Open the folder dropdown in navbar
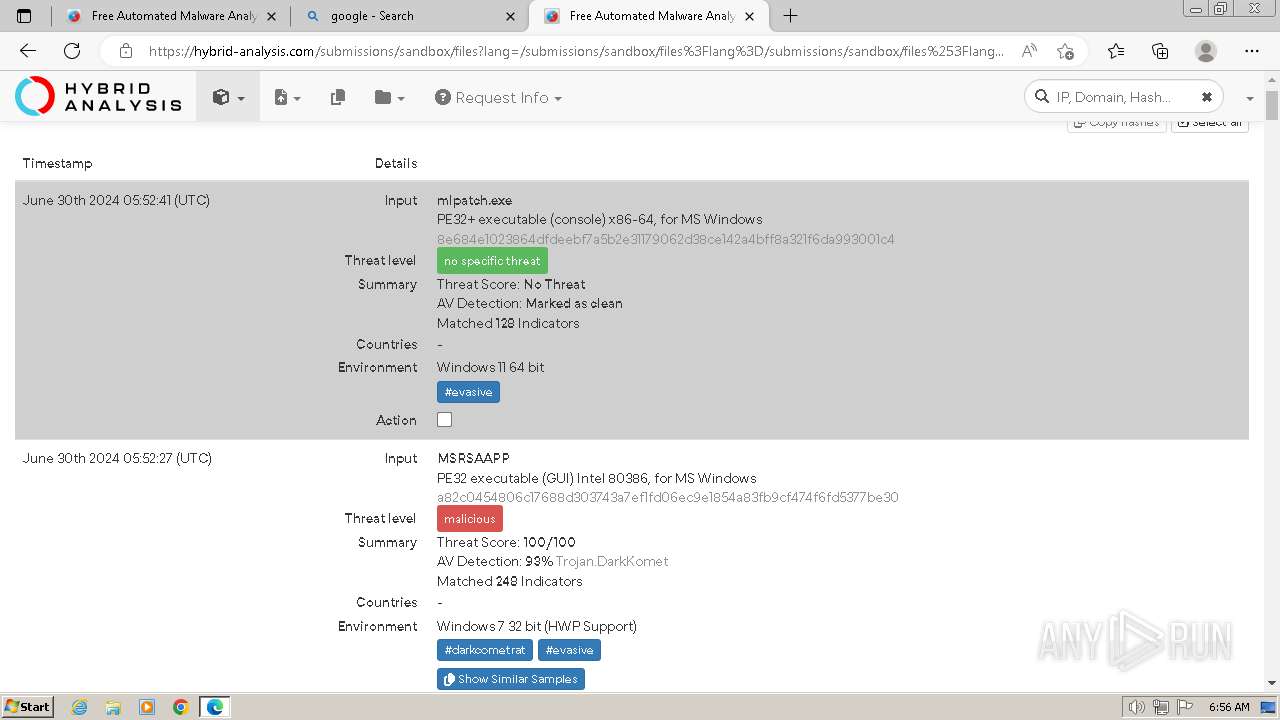1280x720 pixels. tap(389, 97)
